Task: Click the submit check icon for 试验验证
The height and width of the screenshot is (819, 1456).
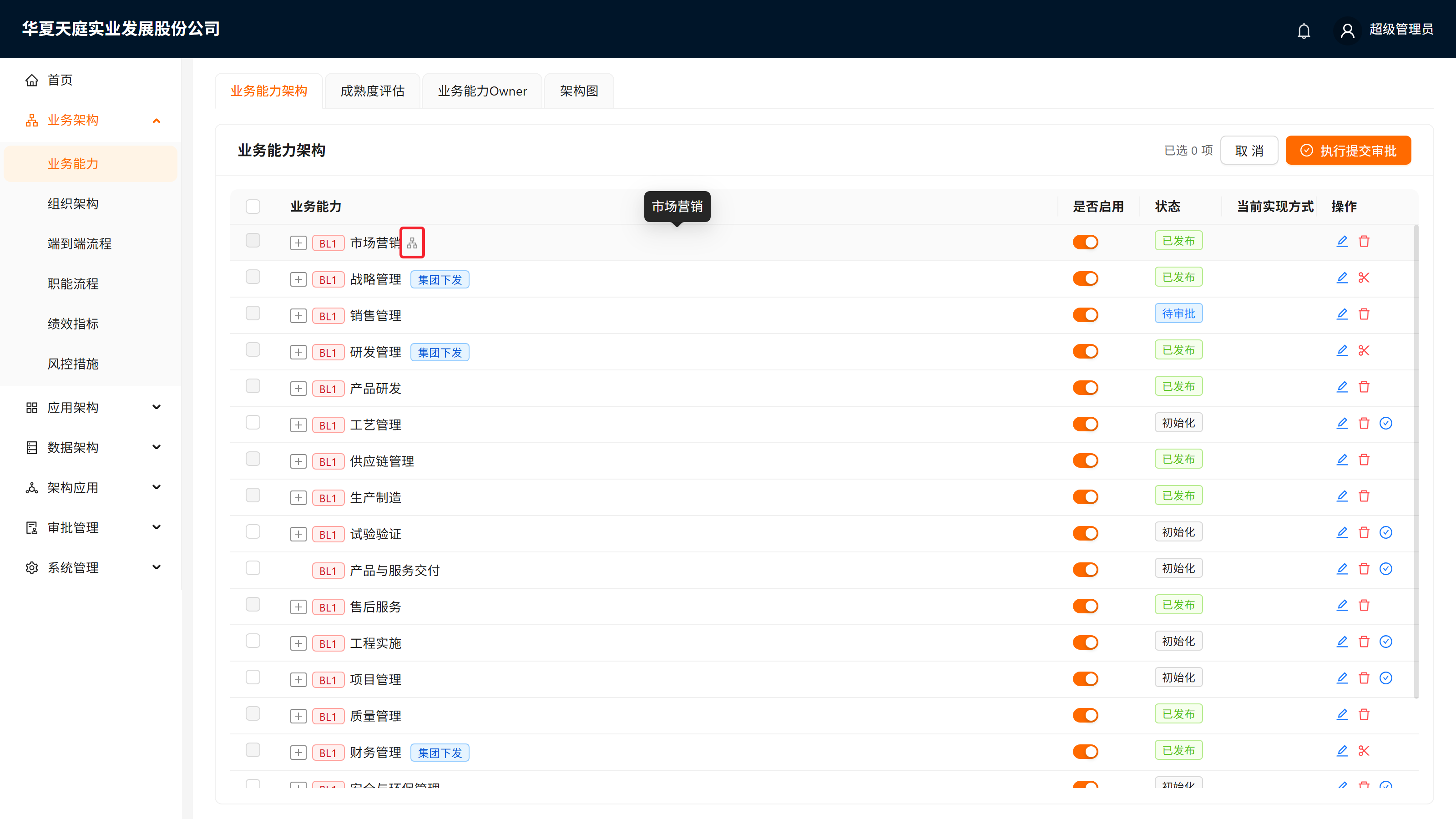Action: [1386, 532]
